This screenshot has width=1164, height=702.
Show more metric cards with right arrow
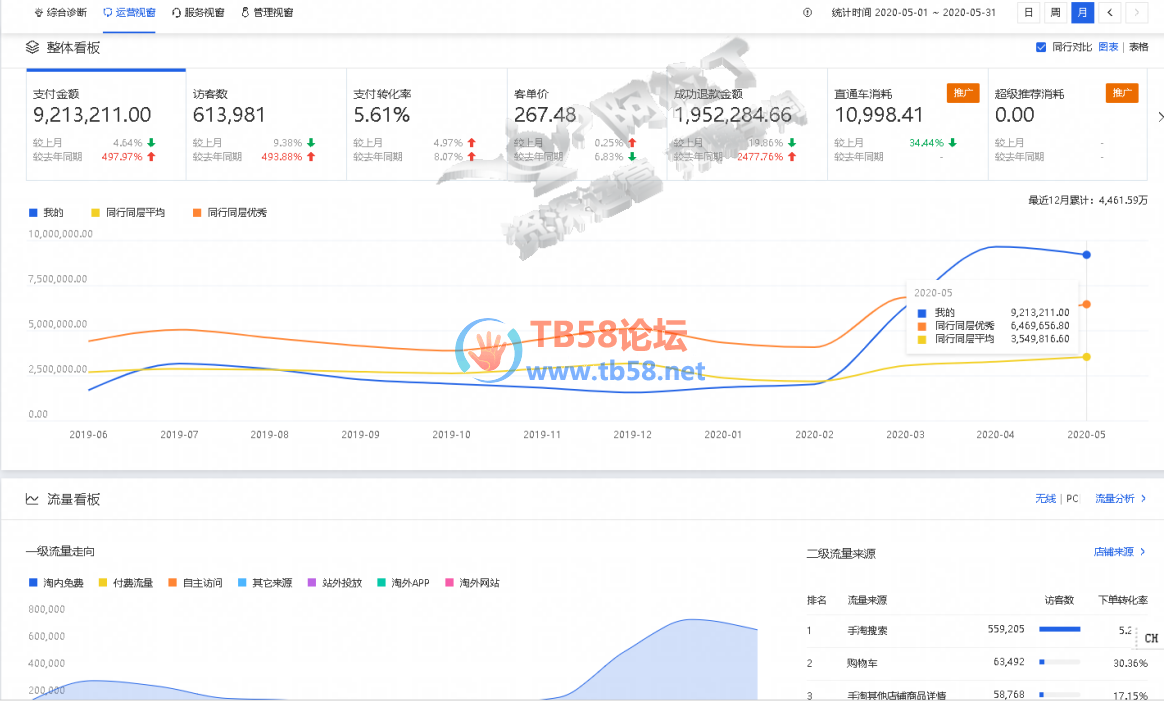click(1160, 117)
